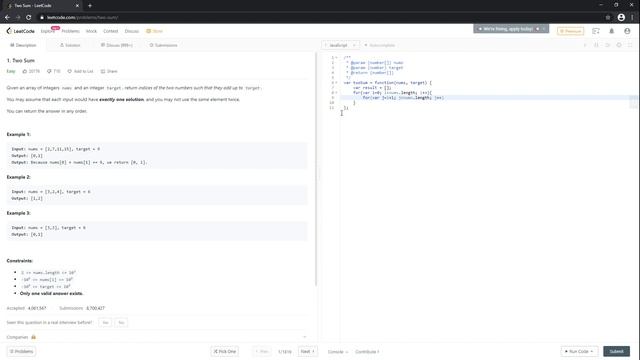Open the Contest nav item
Viewport: 640px width, 360px height.
(x=111, y=31)
